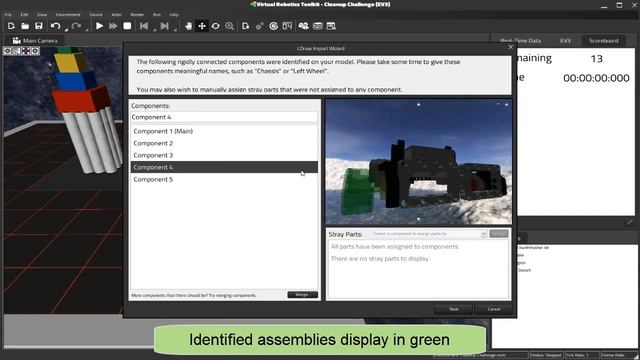Click the fourth camera icon in viewport
This screenshot has height=360, width=640.
pos(35,51)
